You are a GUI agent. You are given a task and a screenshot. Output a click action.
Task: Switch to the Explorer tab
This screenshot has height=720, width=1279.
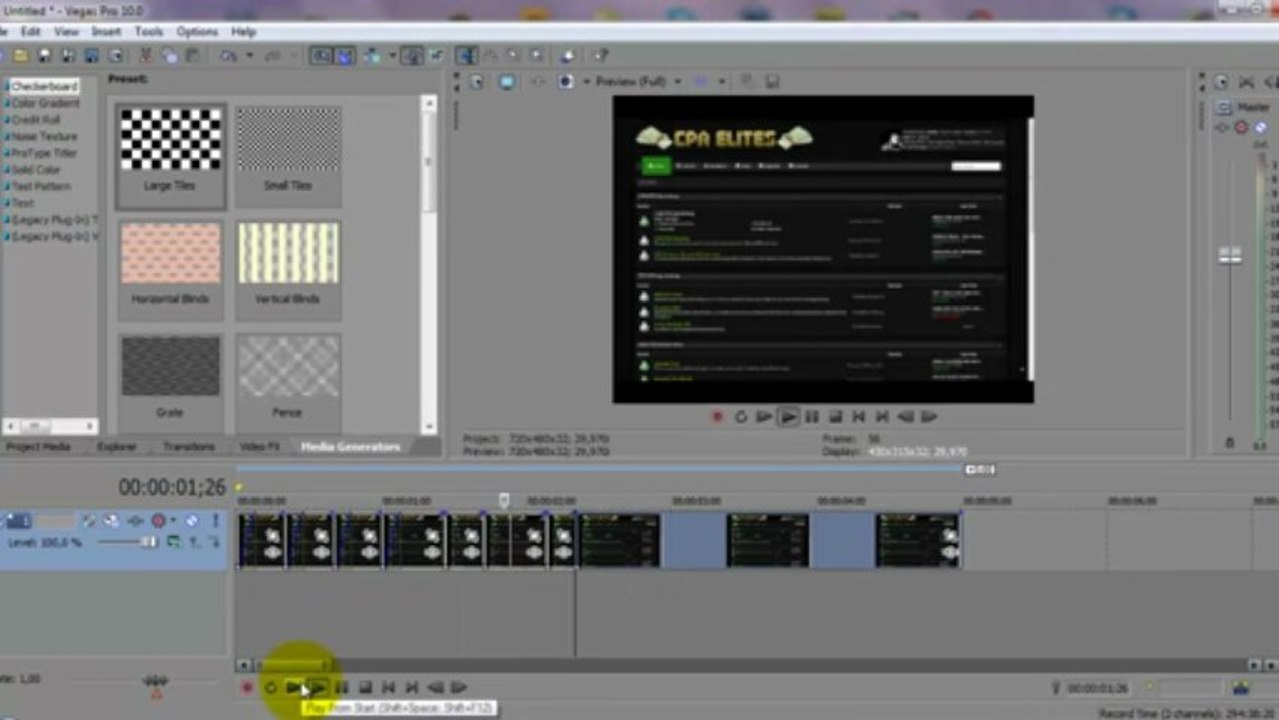(117, 447)
